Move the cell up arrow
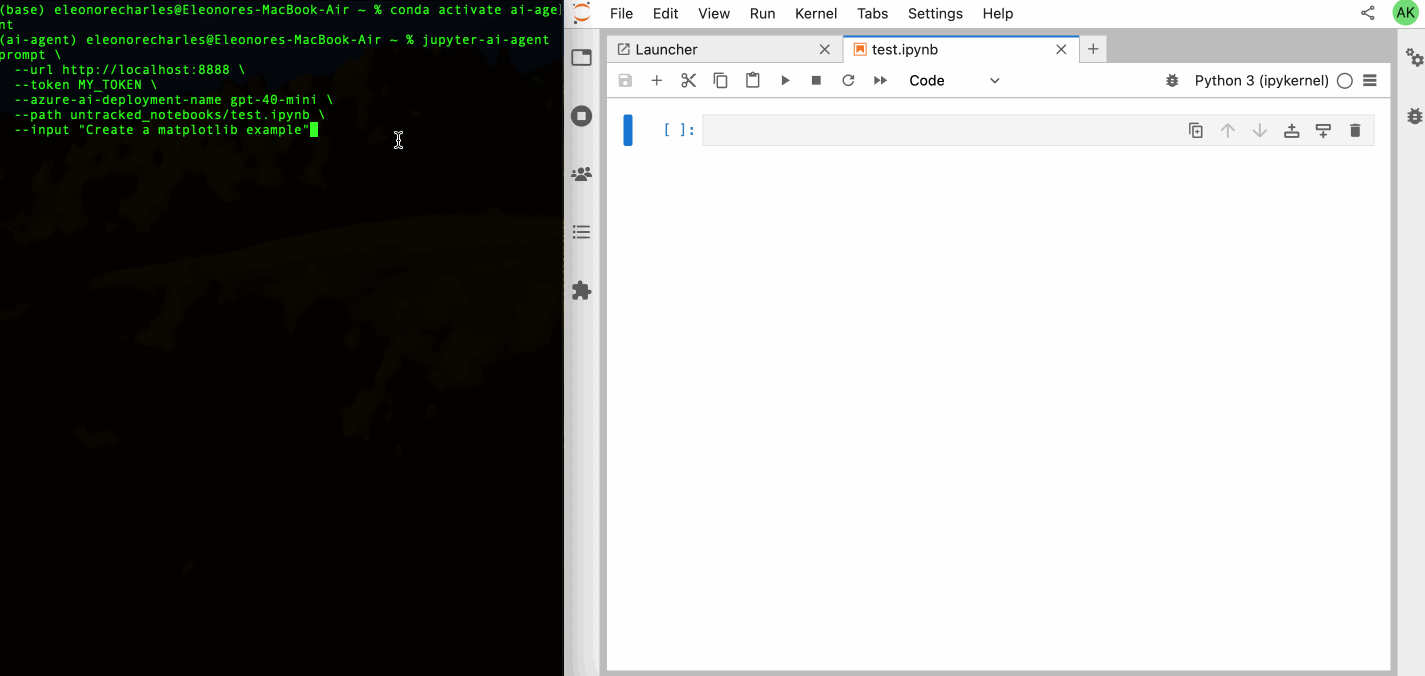Screen dimensions: 1425x676 point(1228,130)
